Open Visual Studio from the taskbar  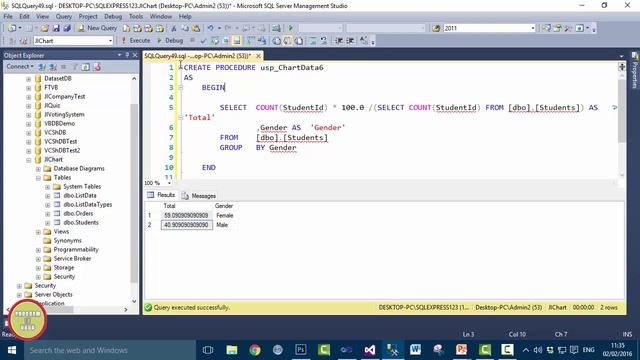click(x=370, y=350)
